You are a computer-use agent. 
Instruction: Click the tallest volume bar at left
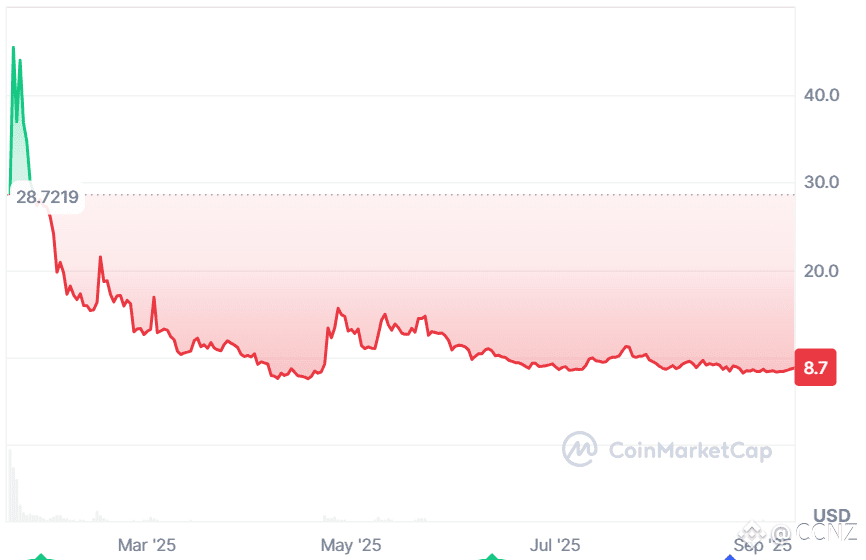pos(10,485)
